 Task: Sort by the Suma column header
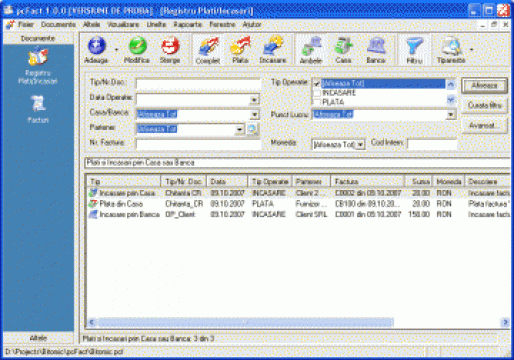[x=418, y=181]
